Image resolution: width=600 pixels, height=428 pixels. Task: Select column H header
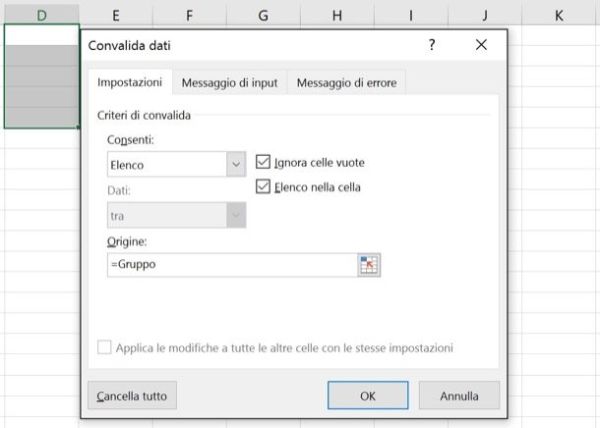coord(336,15)
